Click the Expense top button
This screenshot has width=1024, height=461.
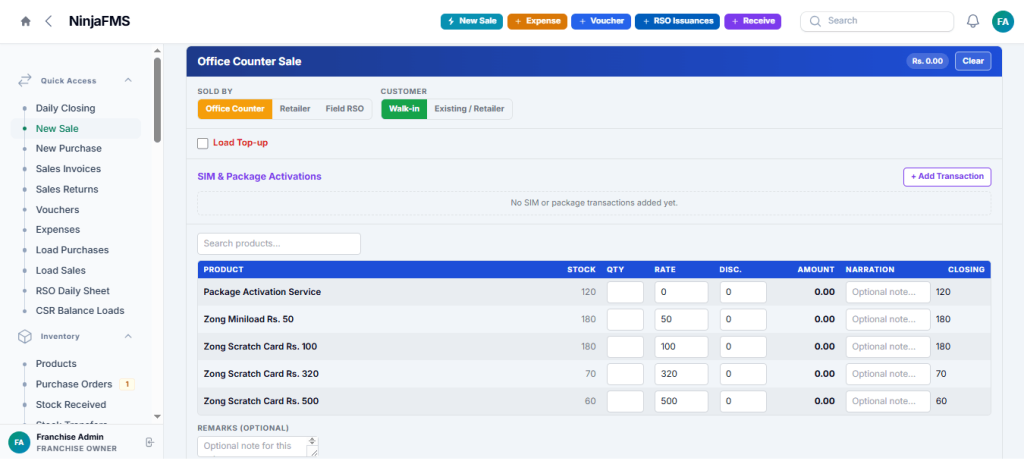click(537, 22)
